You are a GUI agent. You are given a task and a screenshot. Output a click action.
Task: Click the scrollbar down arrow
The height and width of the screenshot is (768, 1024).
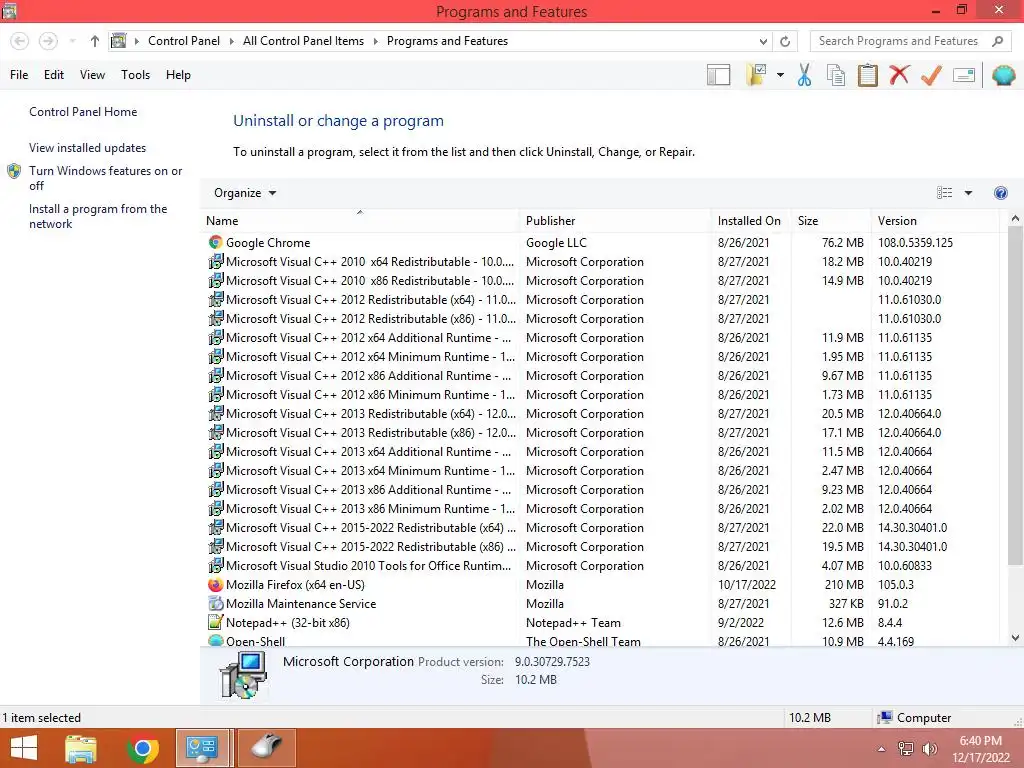coord(1015,638)
